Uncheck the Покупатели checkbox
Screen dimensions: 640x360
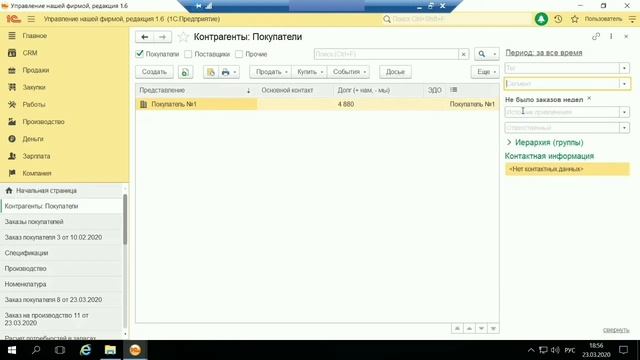click(140, 53)
